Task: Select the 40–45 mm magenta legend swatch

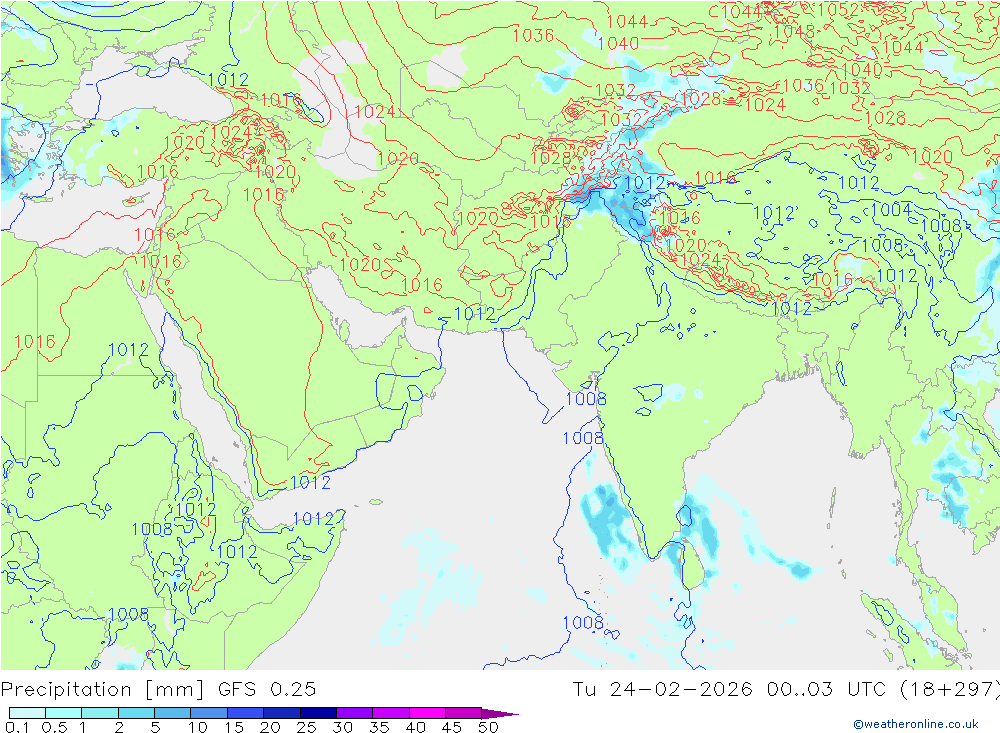Action: click(427, 713)
